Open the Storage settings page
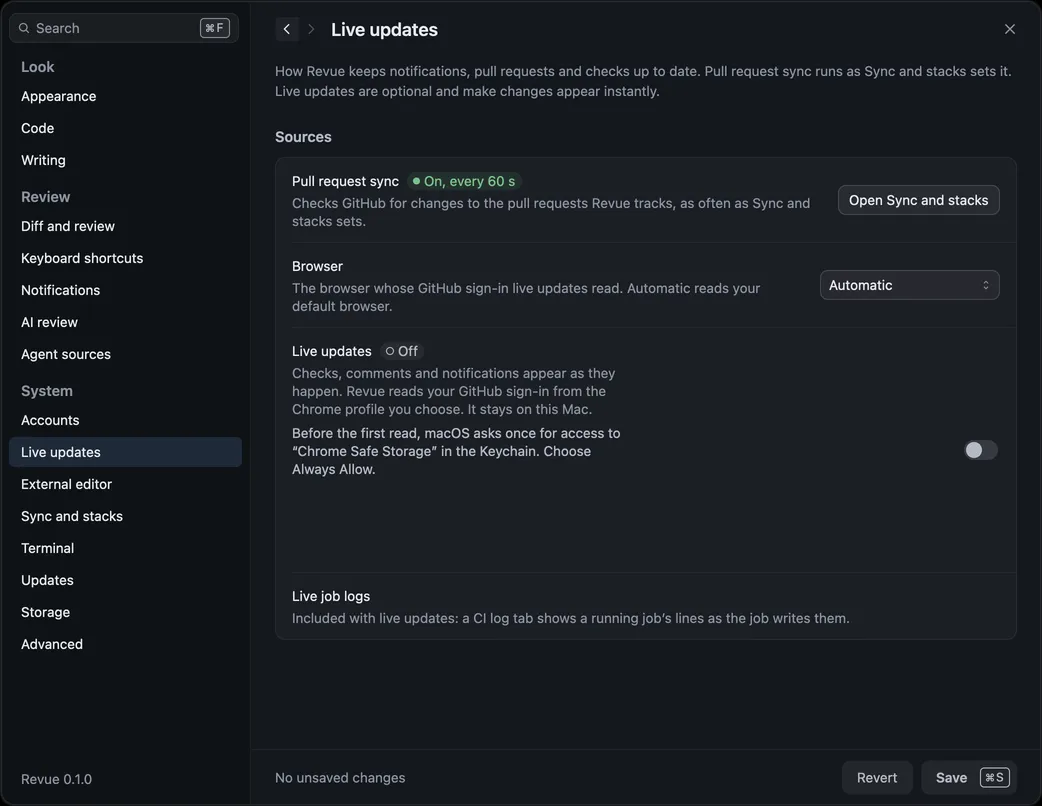1042x806 pixels. (125, 612)
